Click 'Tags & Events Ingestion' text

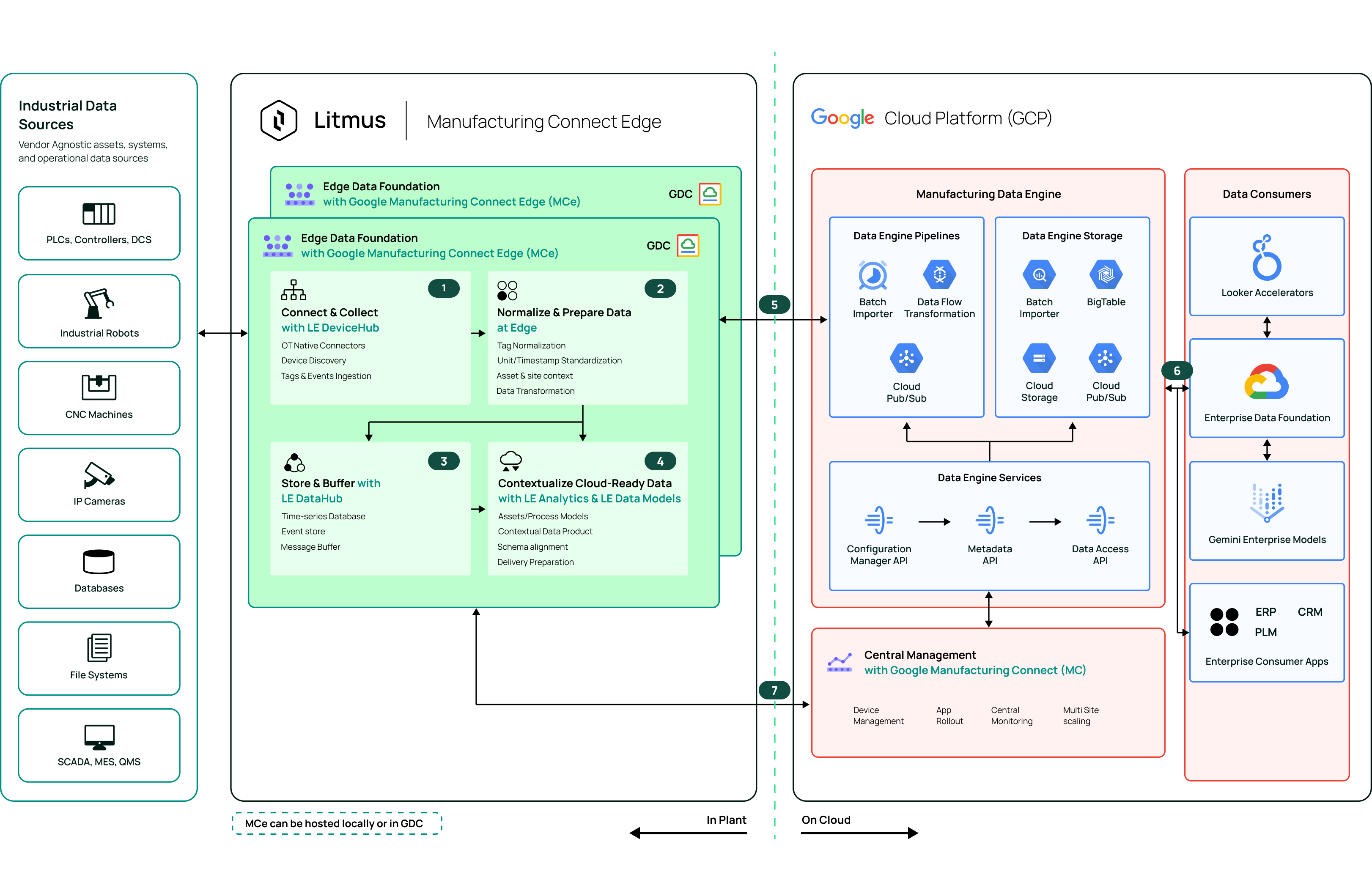[326, 376]
